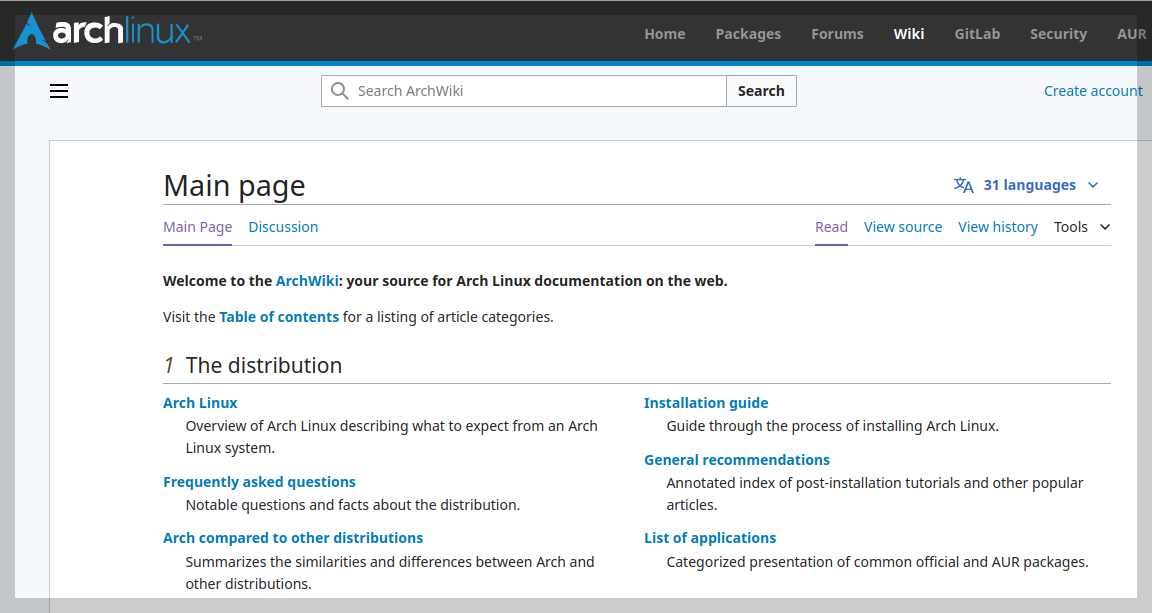Open the Tools dropdown menu
The image size is (1152, 613).
tap(1081, 227)
